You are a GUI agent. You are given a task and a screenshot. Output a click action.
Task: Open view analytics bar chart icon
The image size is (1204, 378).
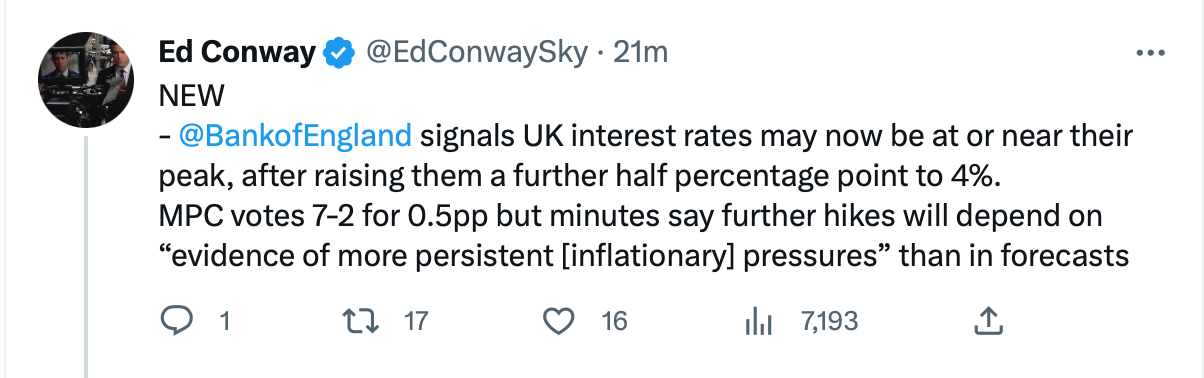(758, 321)
